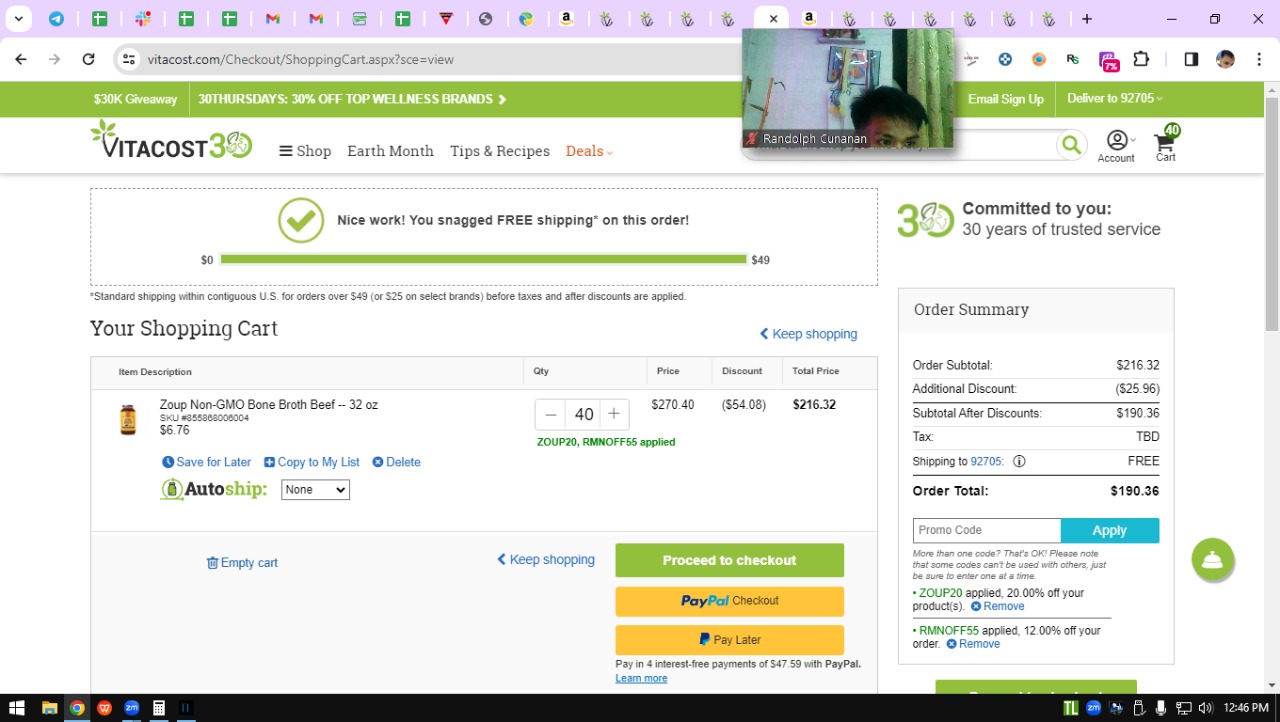This screenshot has height=722, width=1280.
Task: Delete the Zoup item from cart
Action: pyautogui.click(x=397, y=462)
